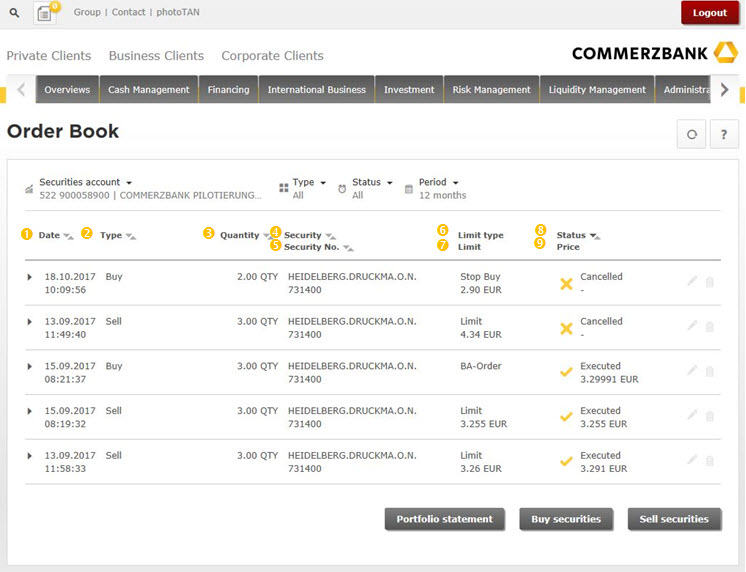
Task: Edit the 13.09.2017 11:58:33 Sell order
Action: [692, 461]
